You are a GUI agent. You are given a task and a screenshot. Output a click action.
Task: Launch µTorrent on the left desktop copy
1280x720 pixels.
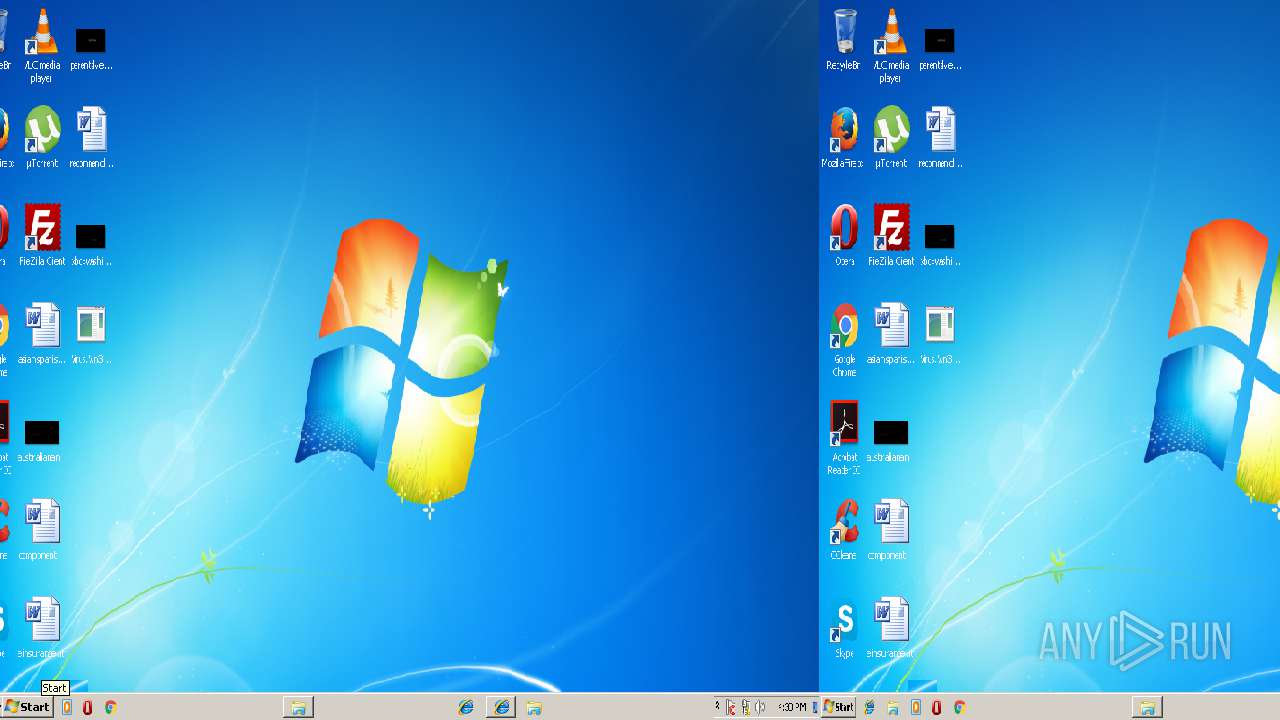pos(42,138)
